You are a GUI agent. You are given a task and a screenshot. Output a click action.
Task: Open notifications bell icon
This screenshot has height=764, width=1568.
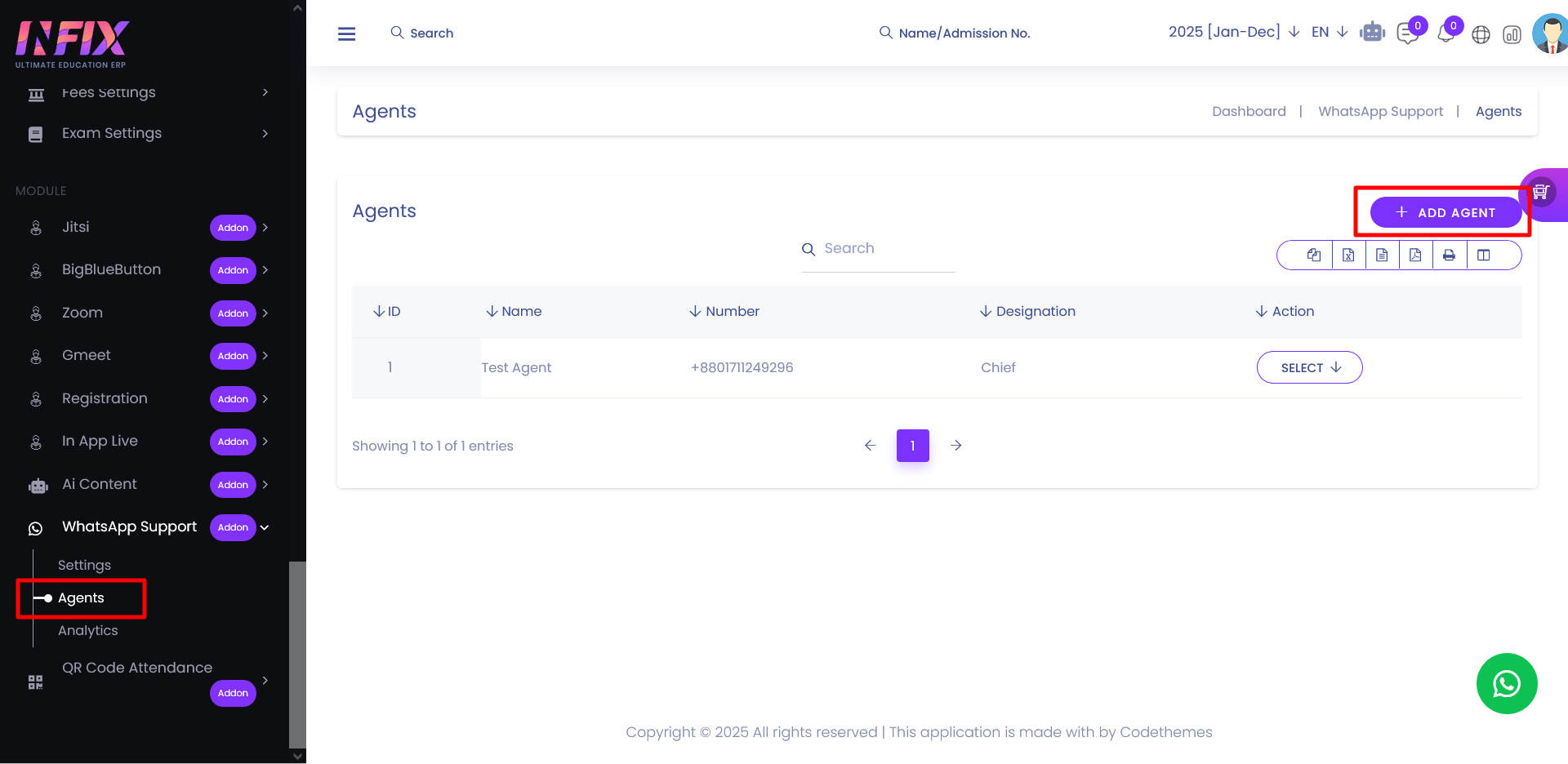(1445, 34)
